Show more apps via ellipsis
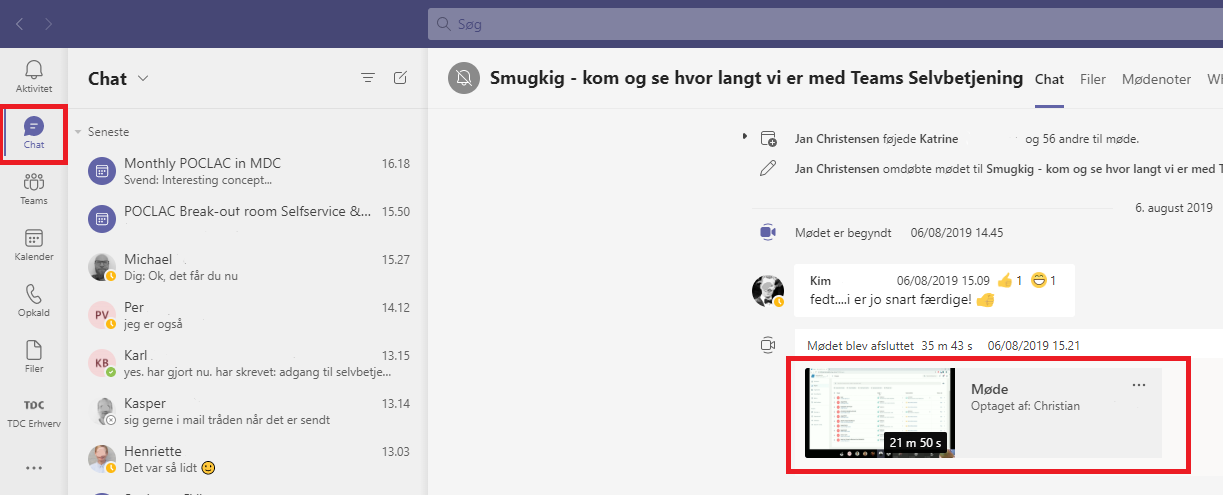Viewport: 1223px width, 495px height. [34, 467]
